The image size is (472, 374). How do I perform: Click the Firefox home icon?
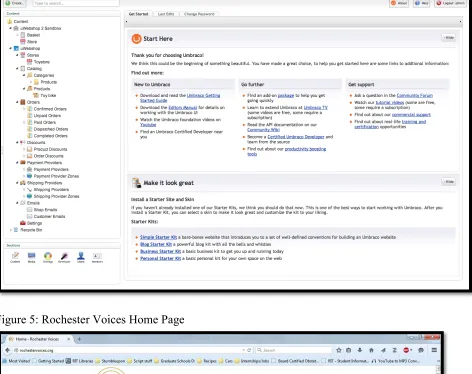[x=371, y=350]
